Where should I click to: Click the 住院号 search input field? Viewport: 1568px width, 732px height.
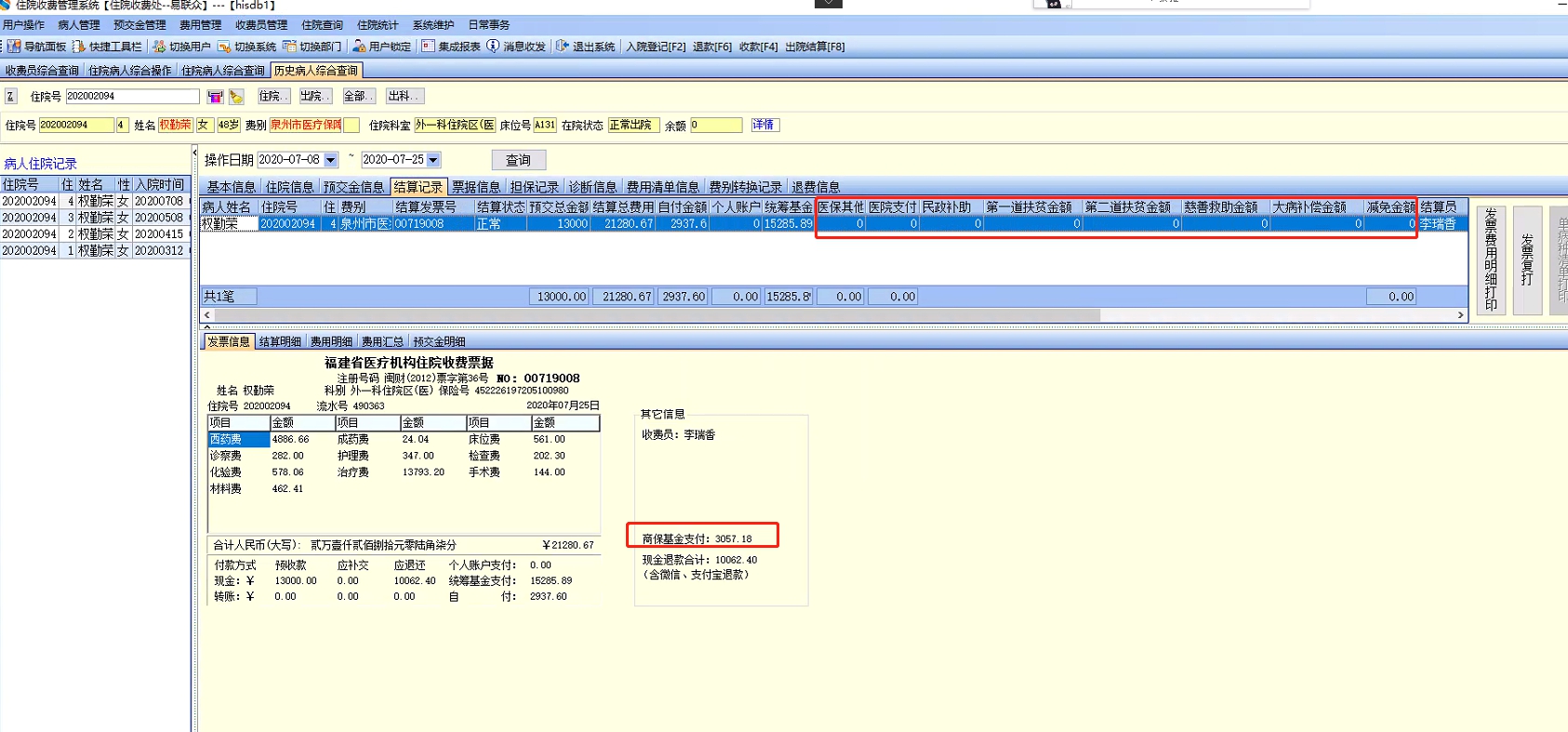(132, 97)
